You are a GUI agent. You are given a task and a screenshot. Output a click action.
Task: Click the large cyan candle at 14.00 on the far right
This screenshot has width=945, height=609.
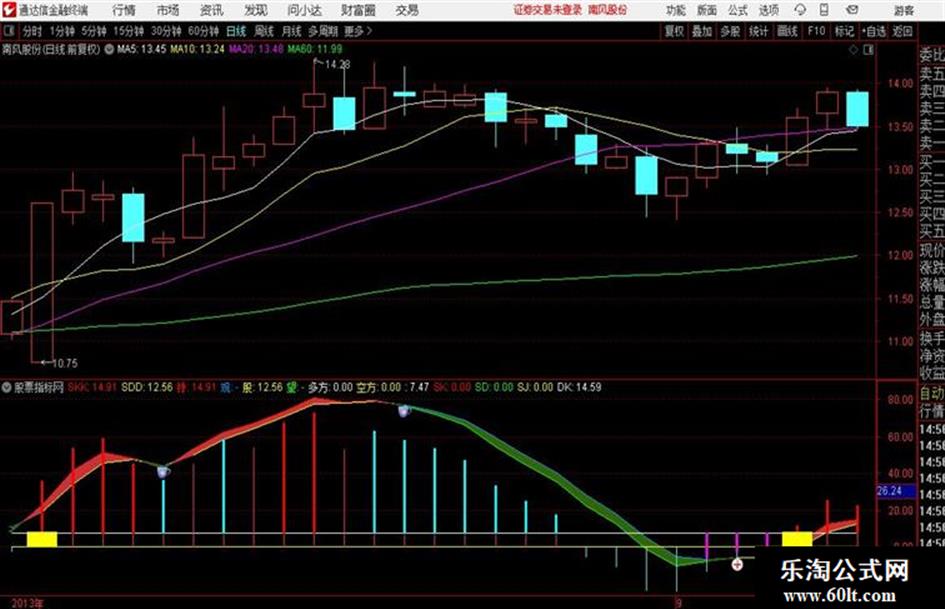pos(857,109)
